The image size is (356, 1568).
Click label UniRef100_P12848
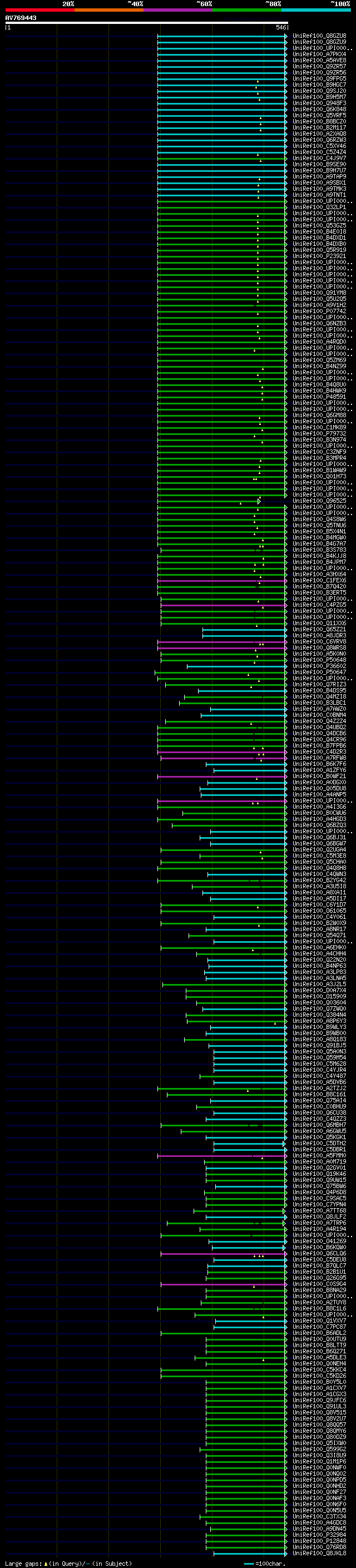(x=319, y=1541)
